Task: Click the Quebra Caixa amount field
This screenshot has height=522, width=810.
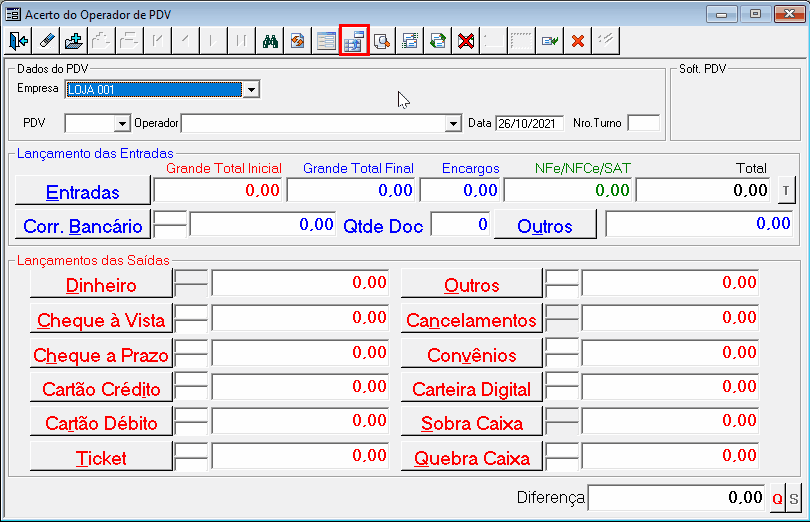Action: click(670, 455)
